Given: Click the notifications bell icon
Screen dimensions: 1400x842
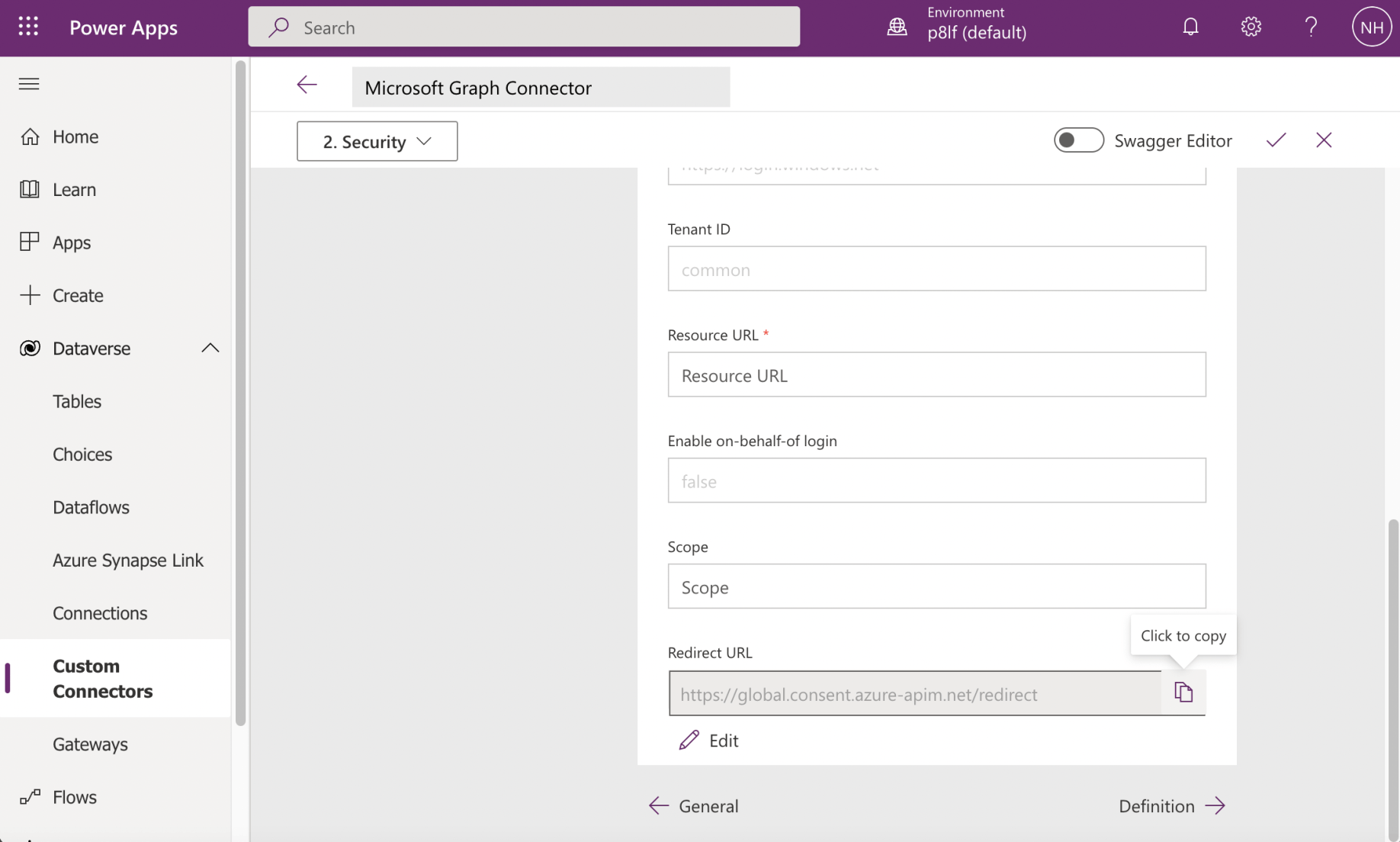Looking at the screenshot, I should [1190, 27].
